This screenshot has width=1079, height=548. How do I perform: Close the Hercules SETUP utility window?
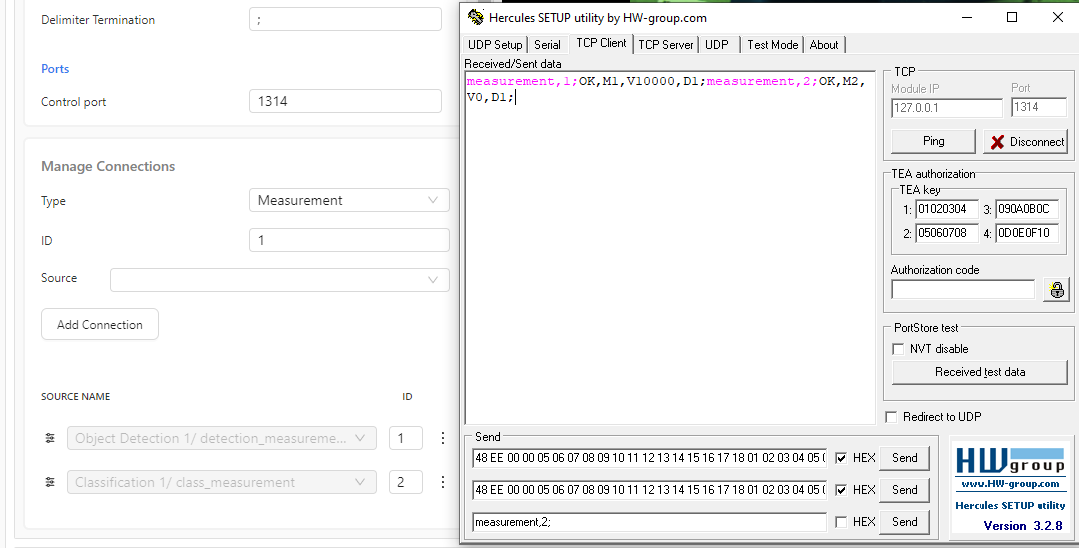pos(1058,17)
